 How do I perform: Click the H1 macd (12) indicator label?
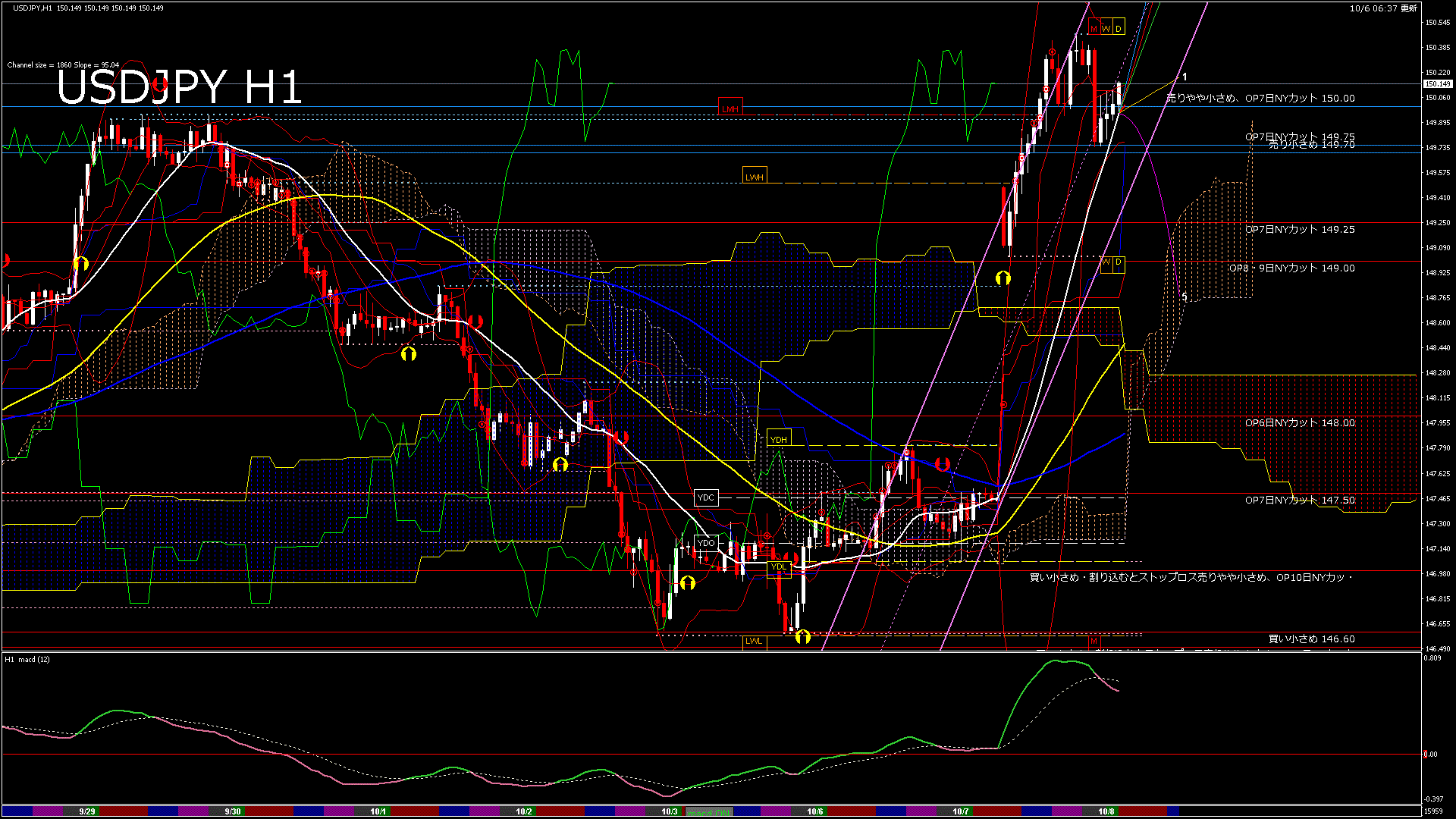[27, 659]
